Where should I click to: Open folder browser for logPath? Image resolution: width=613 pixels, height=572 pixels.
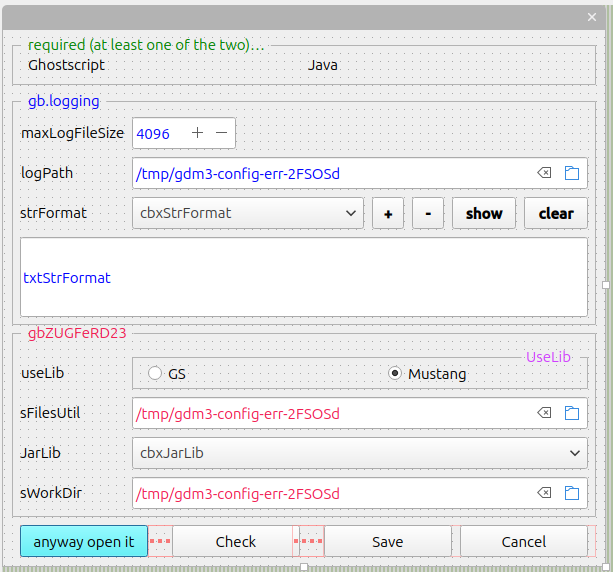click(x=572, y=173)
